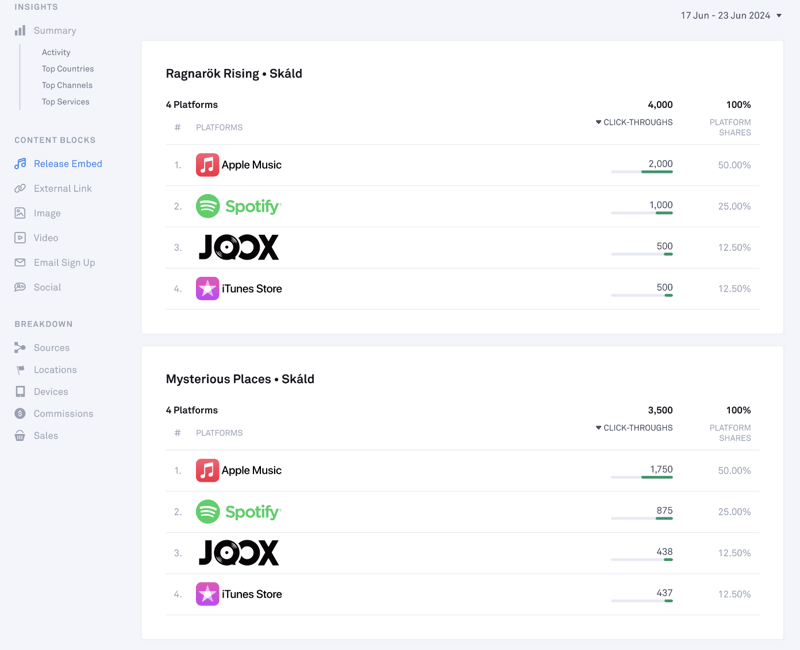Click the JOOX logo under Mysterious Places
Viewport: 800px width, 650px height.
[239, 553]
